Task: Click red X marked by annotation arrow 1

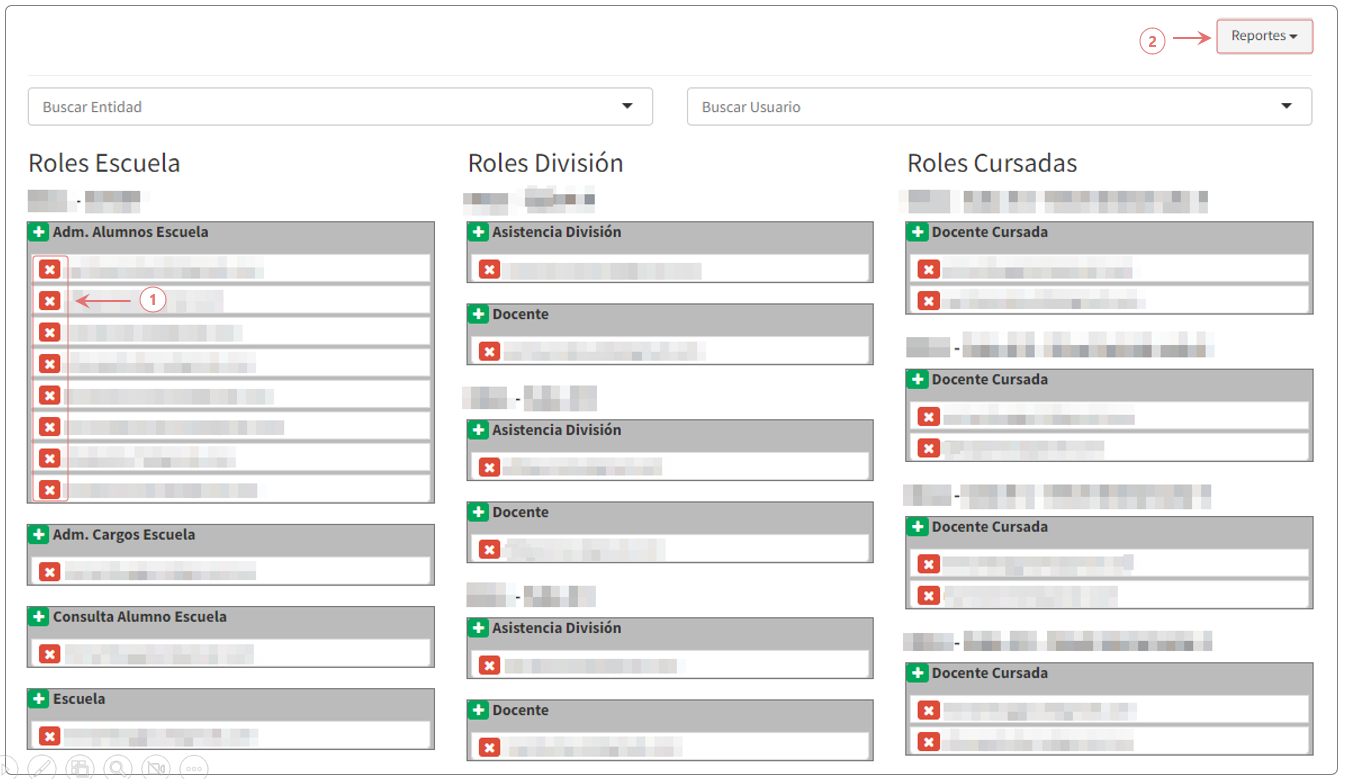Action: click(x=49, y=300)
